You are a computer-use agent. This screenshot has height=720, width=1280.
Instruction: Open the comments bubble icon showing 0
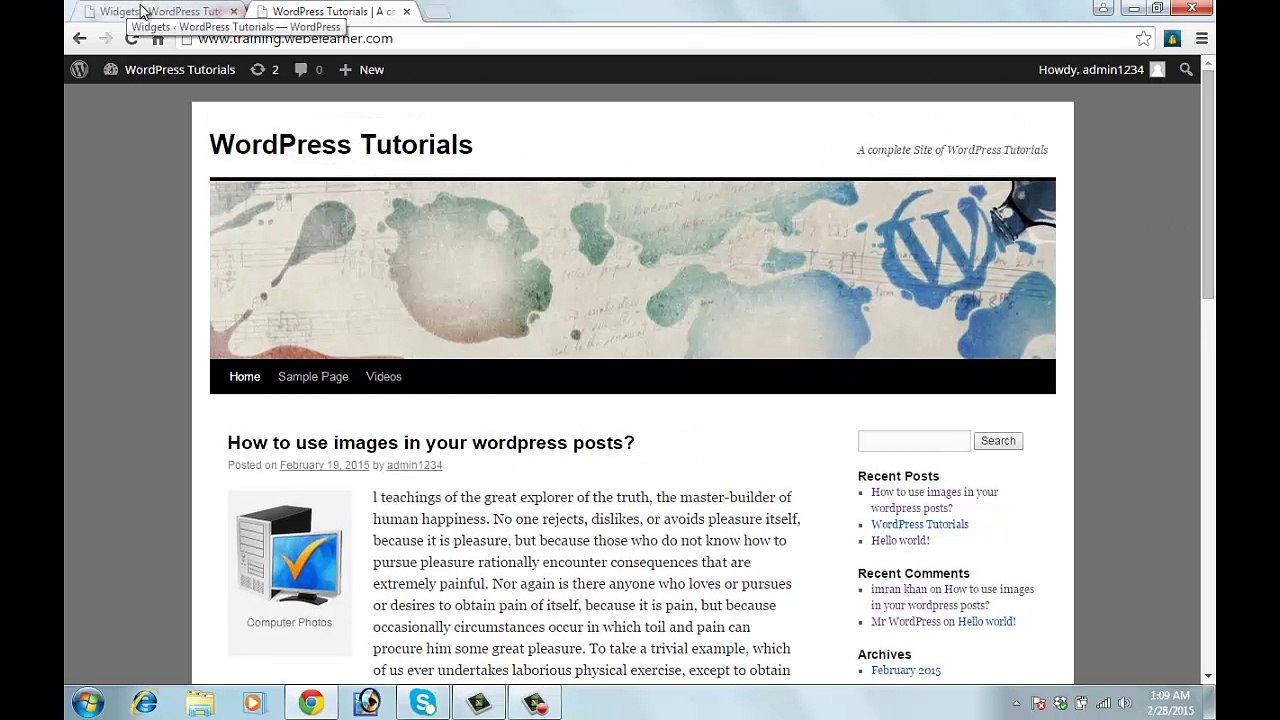[308, 69]
